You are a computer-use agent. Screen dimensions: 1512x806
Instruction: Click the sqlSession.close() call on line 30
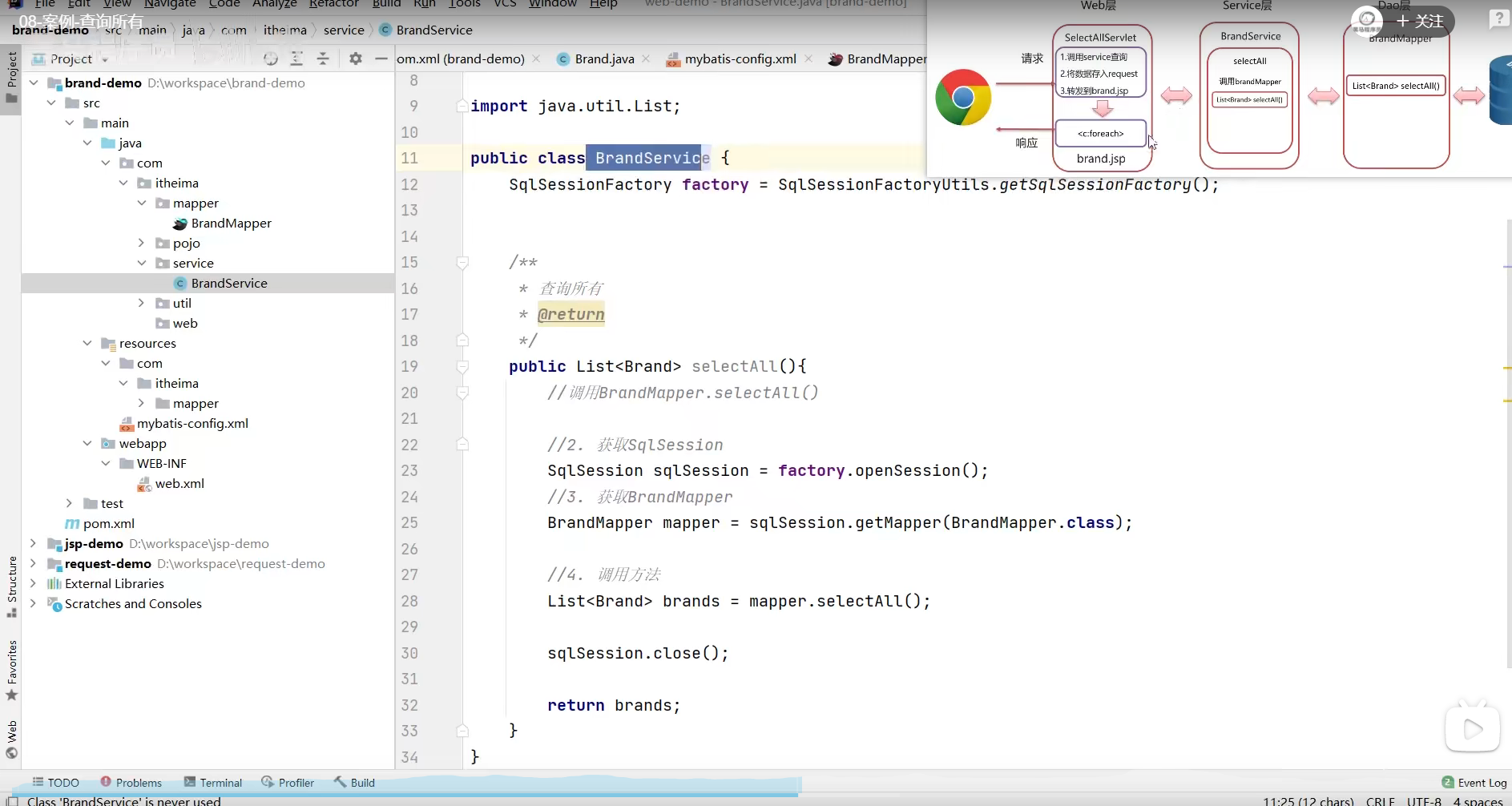tap(638, 653)
